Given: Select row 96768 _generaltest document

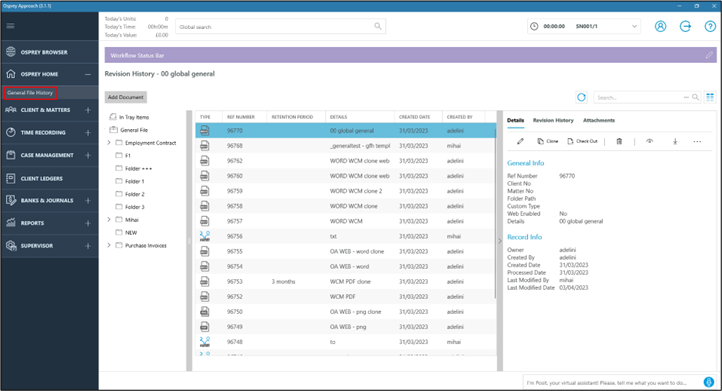Looking at the screenshot, I should pyautogui.click(x=345, y=146).
